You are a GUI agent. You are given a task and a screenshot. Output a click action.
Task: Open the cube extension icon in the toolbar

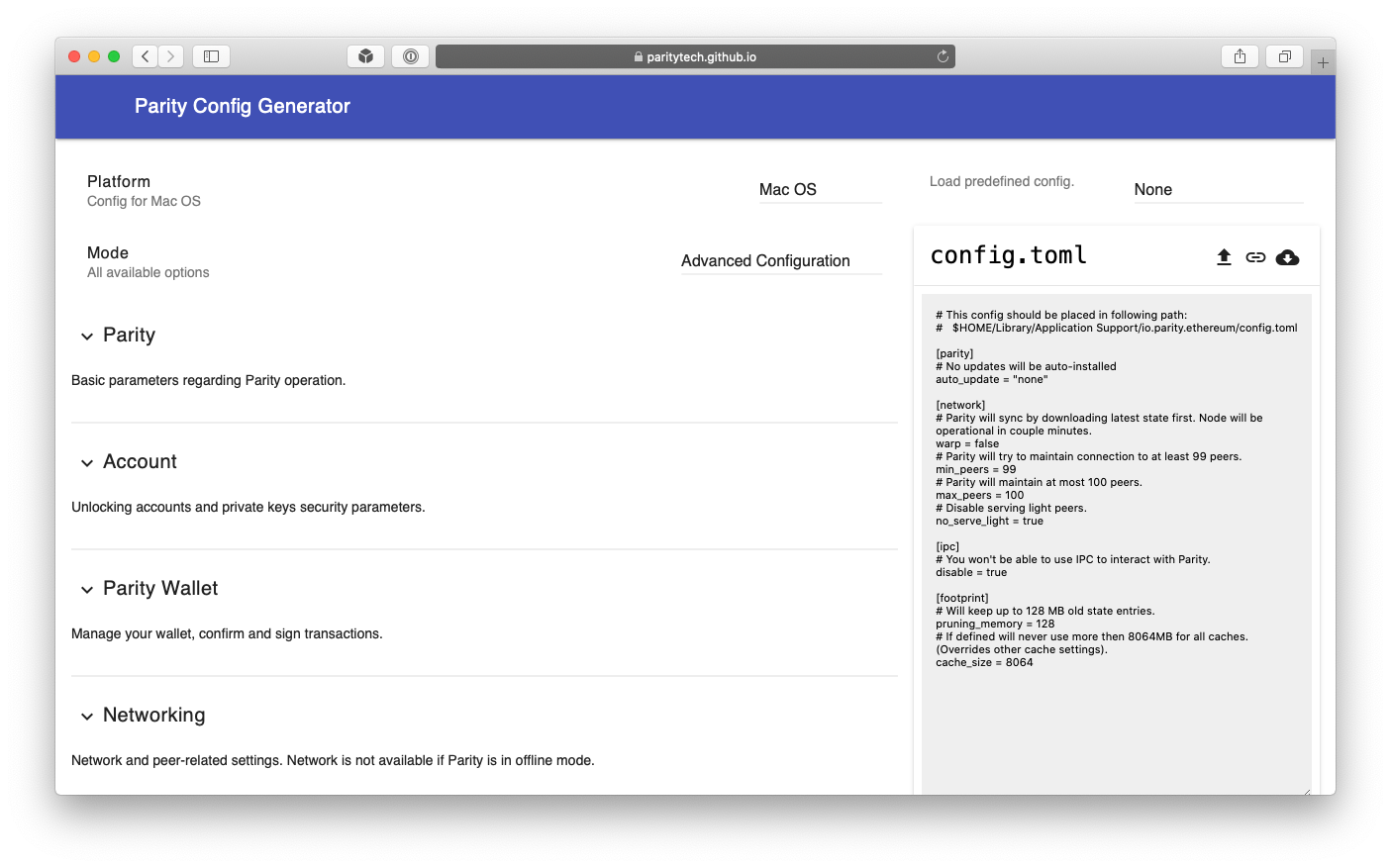click(x=365, y=56)
